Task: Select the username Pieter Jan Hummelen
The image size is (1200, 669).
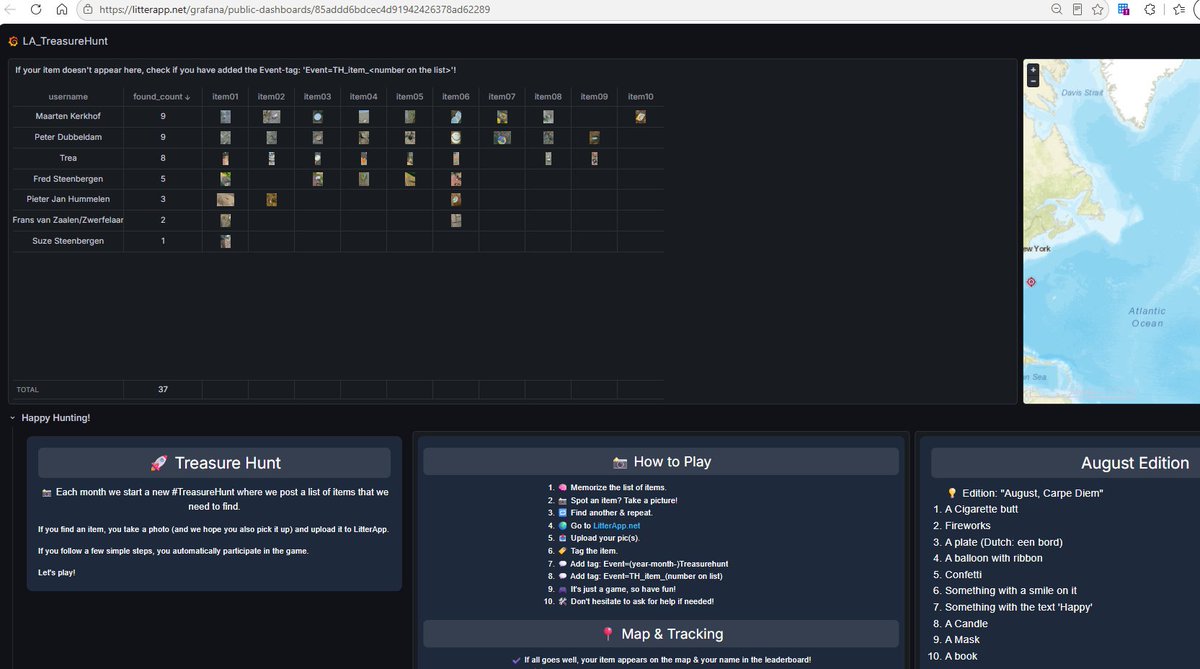Action: 68,199
